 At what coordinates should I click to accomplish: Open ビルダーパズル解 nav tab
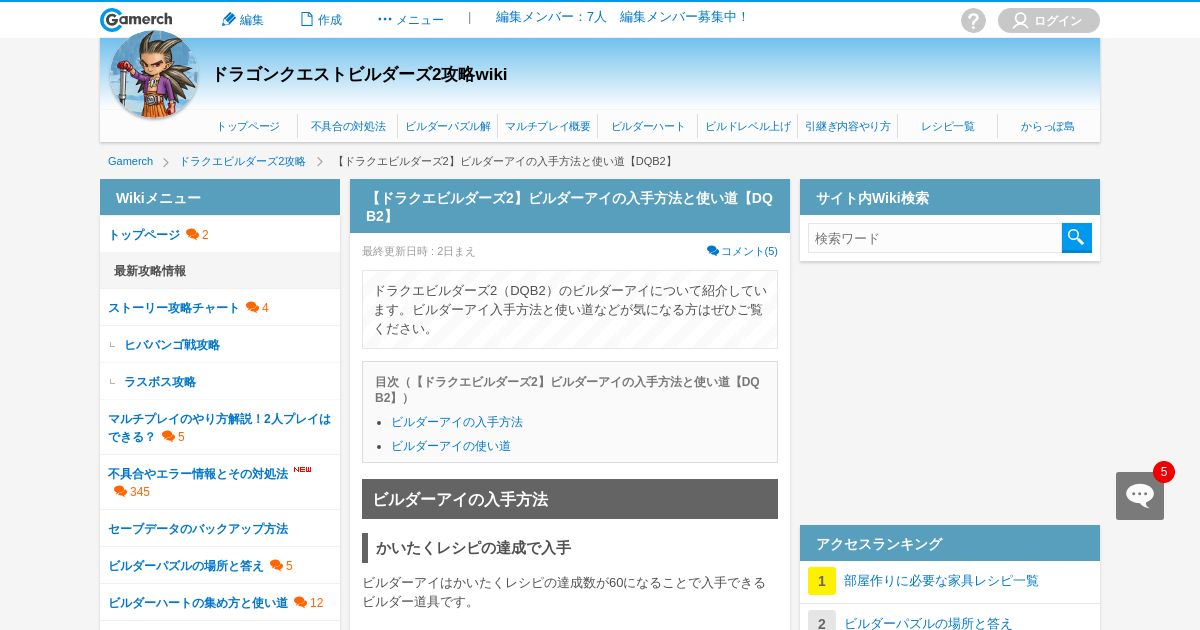click(448, 126)
